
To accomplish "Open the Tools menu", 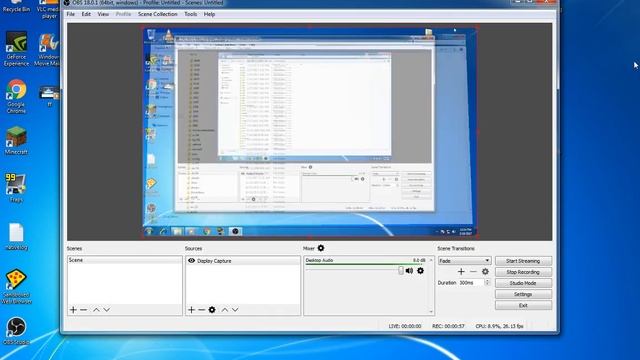I will [x=191, y=14].
